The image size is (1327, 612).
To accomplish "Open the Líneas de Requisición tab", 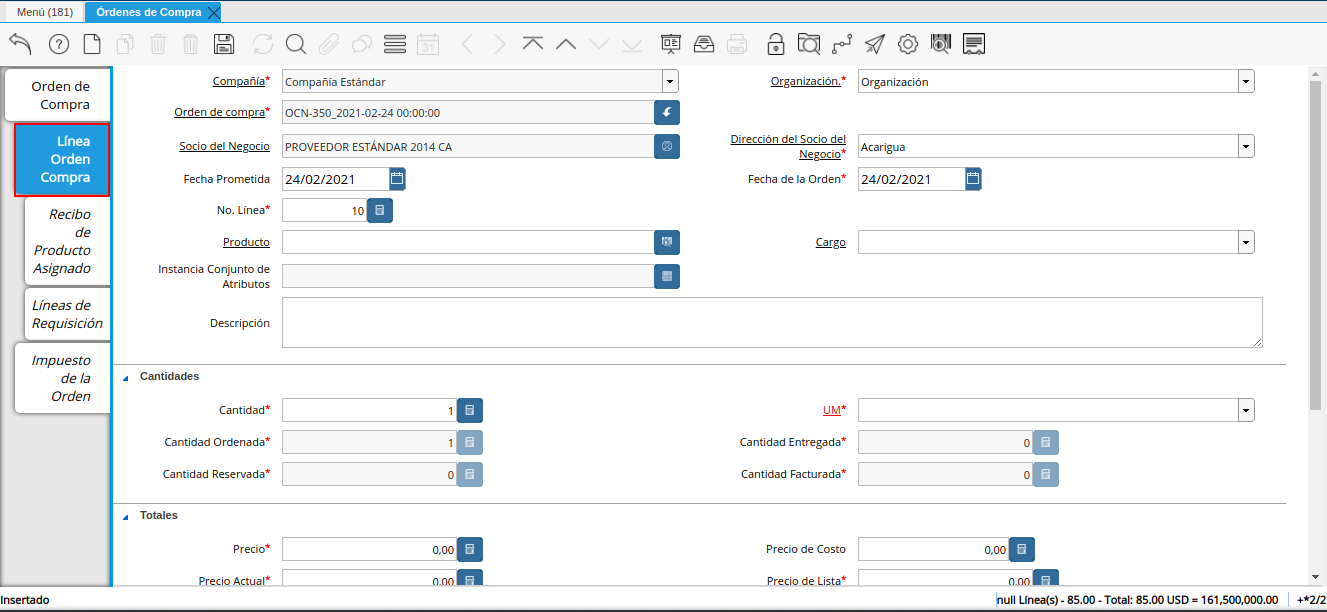I will pos(67,314).
